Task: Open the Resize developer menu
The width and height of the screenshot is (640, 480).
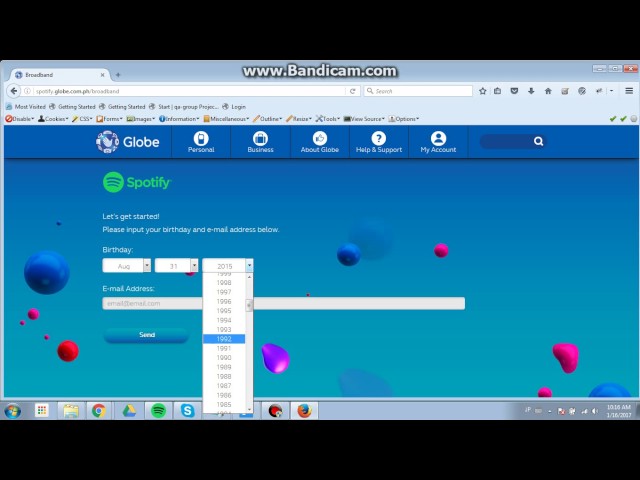Action: click(299, 119)
